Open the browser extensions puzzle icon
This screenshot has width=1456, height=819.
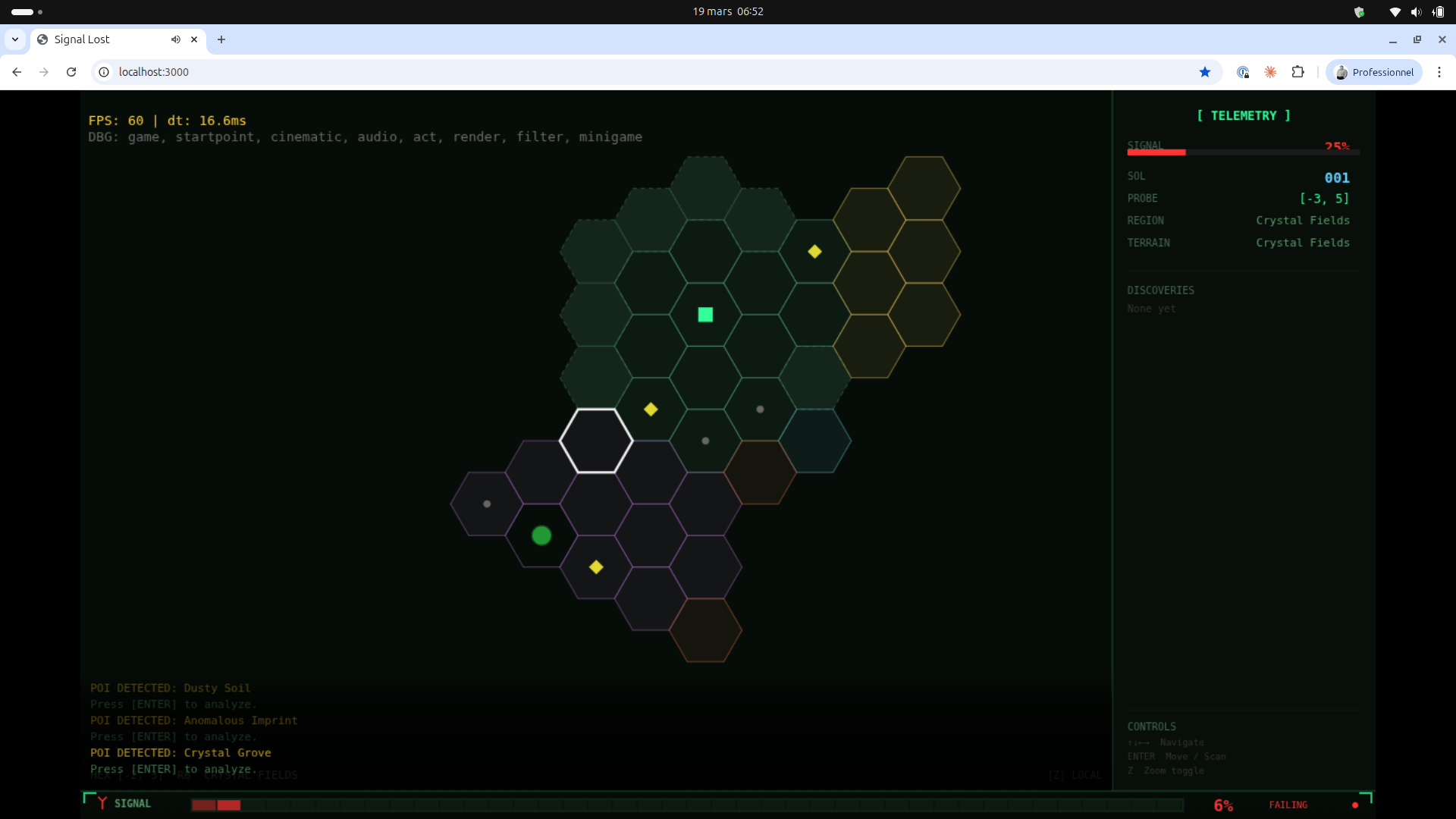(1298, 72)
